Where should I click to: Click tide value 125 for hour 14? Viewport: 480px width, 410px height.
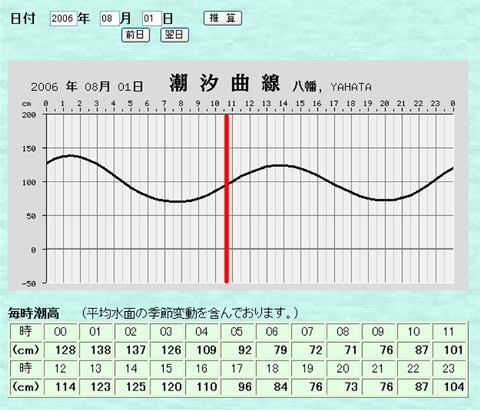click(x=131, y=387)
